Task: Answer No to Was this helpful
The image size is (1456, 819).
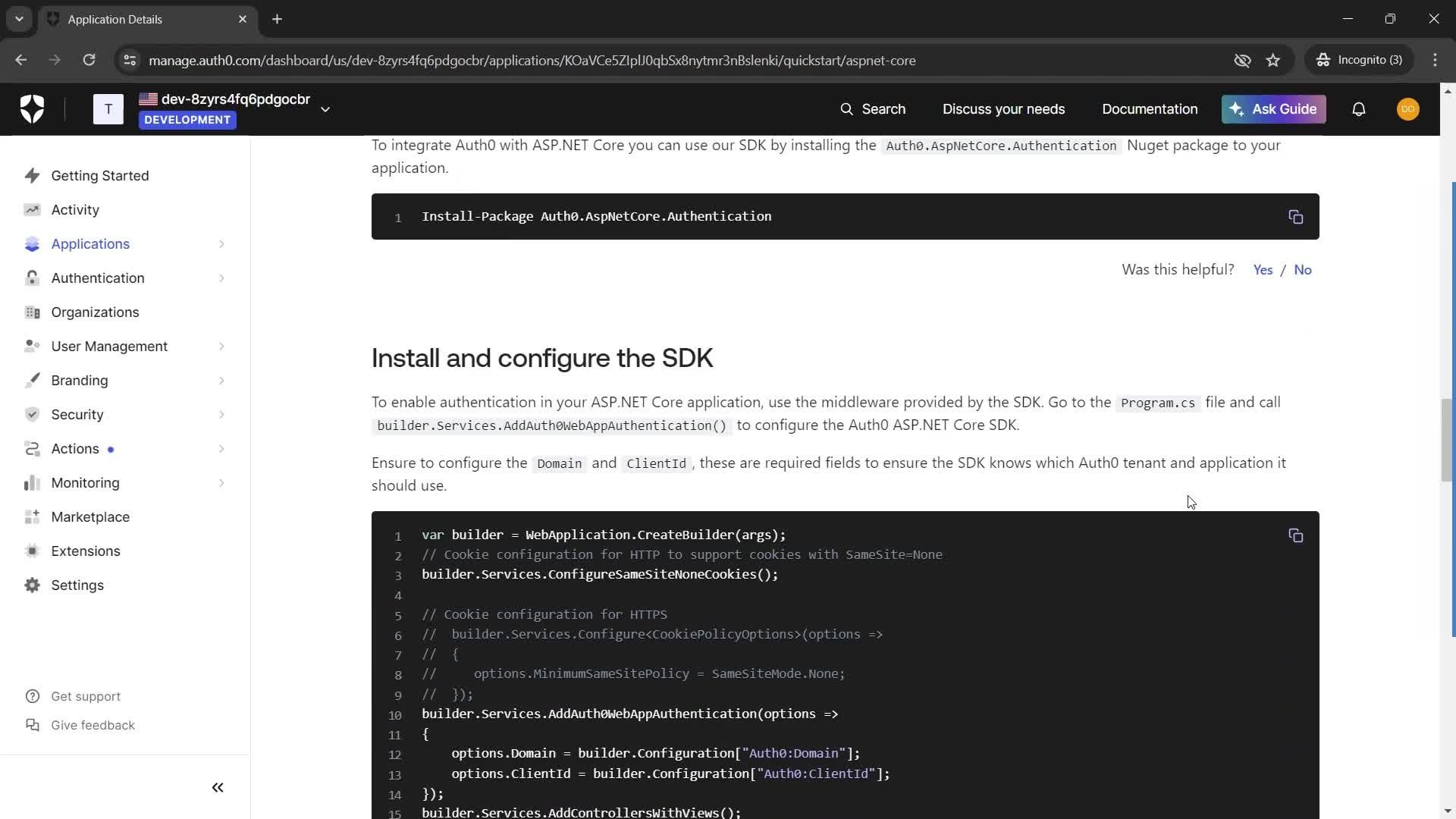Action: pyautogui.click(x=1303, y=270)
